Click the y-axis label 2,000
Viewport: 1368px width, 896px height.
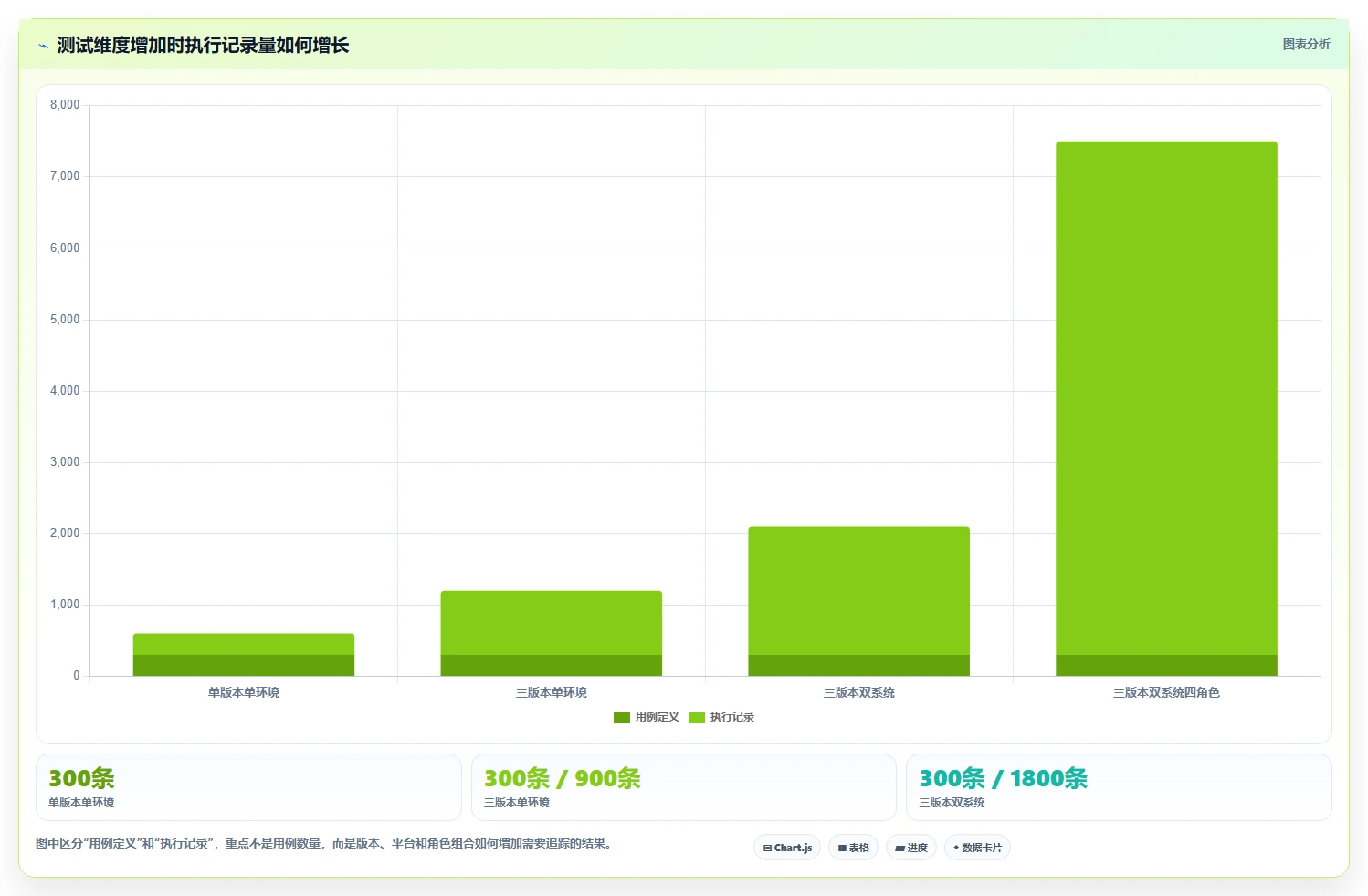click(x=65, y=533)
